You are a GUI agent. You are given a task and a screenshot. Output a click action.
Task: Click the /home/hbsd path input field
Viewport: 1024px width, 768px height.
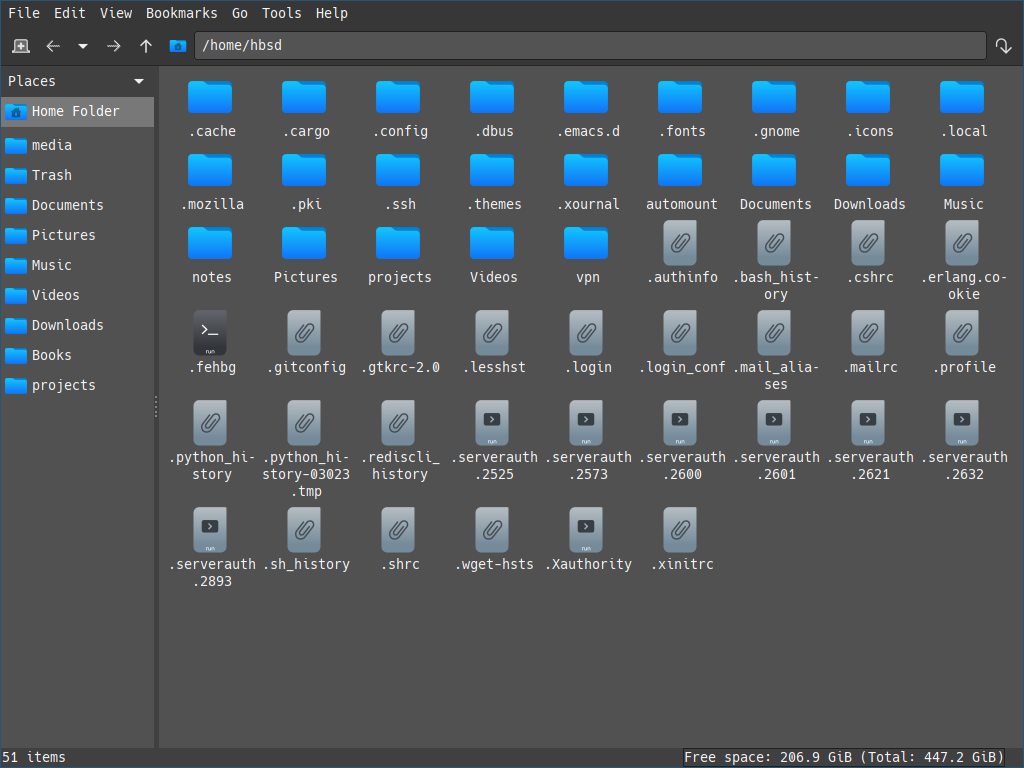pyautogui.click(x=590, y=46)
